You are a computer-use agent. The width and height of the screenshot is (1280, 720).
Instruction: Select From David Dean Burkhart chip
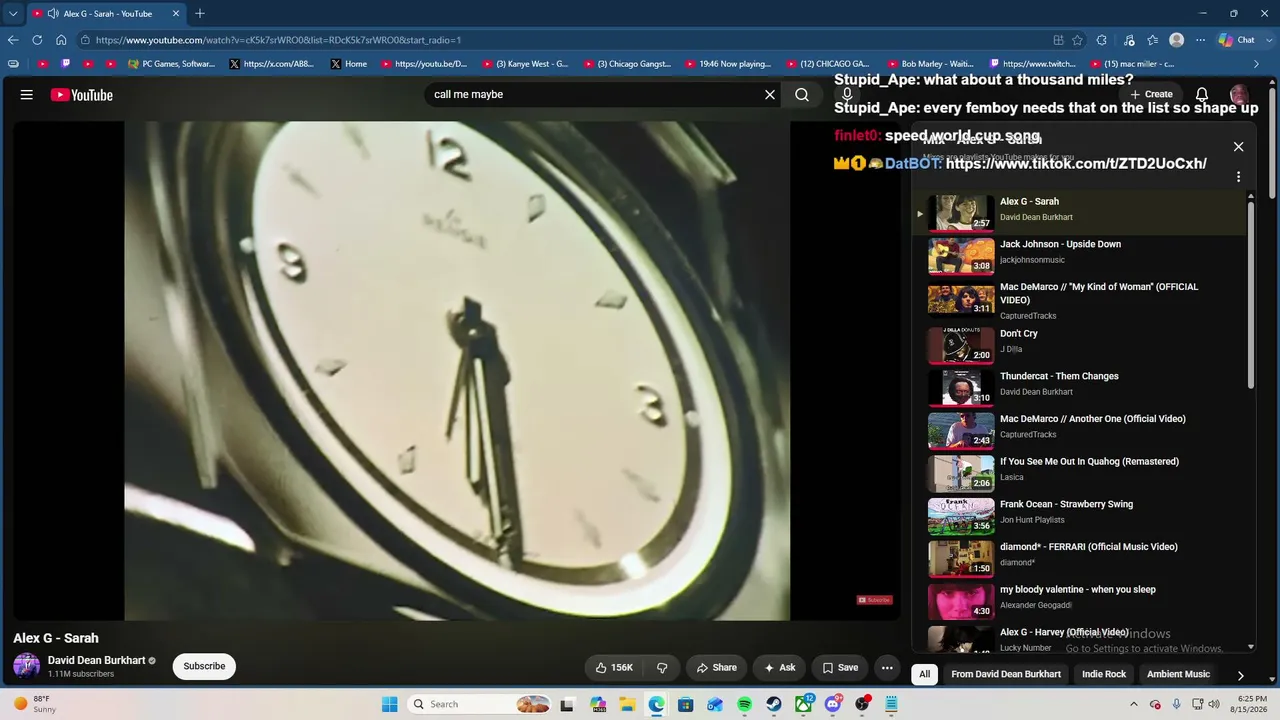(x=1006, y=674)
